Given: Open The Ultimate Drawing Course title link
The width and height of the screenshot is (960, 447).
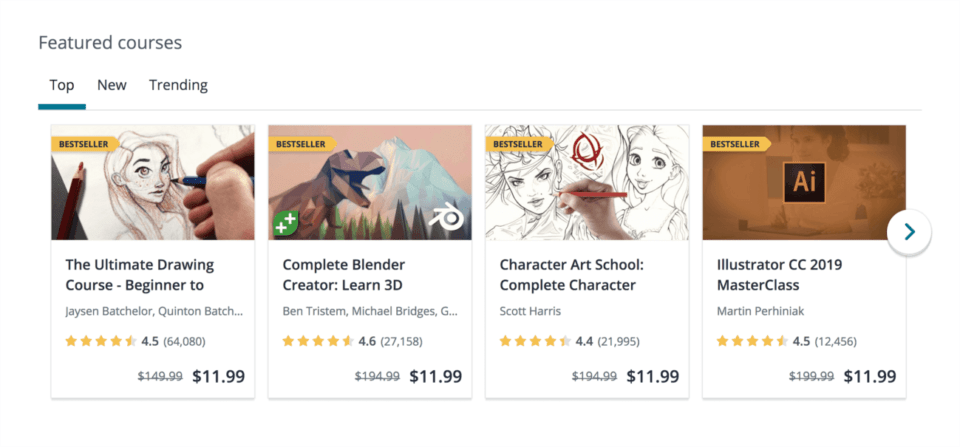Looking at the screenshot, I should [x=140, y=275].
